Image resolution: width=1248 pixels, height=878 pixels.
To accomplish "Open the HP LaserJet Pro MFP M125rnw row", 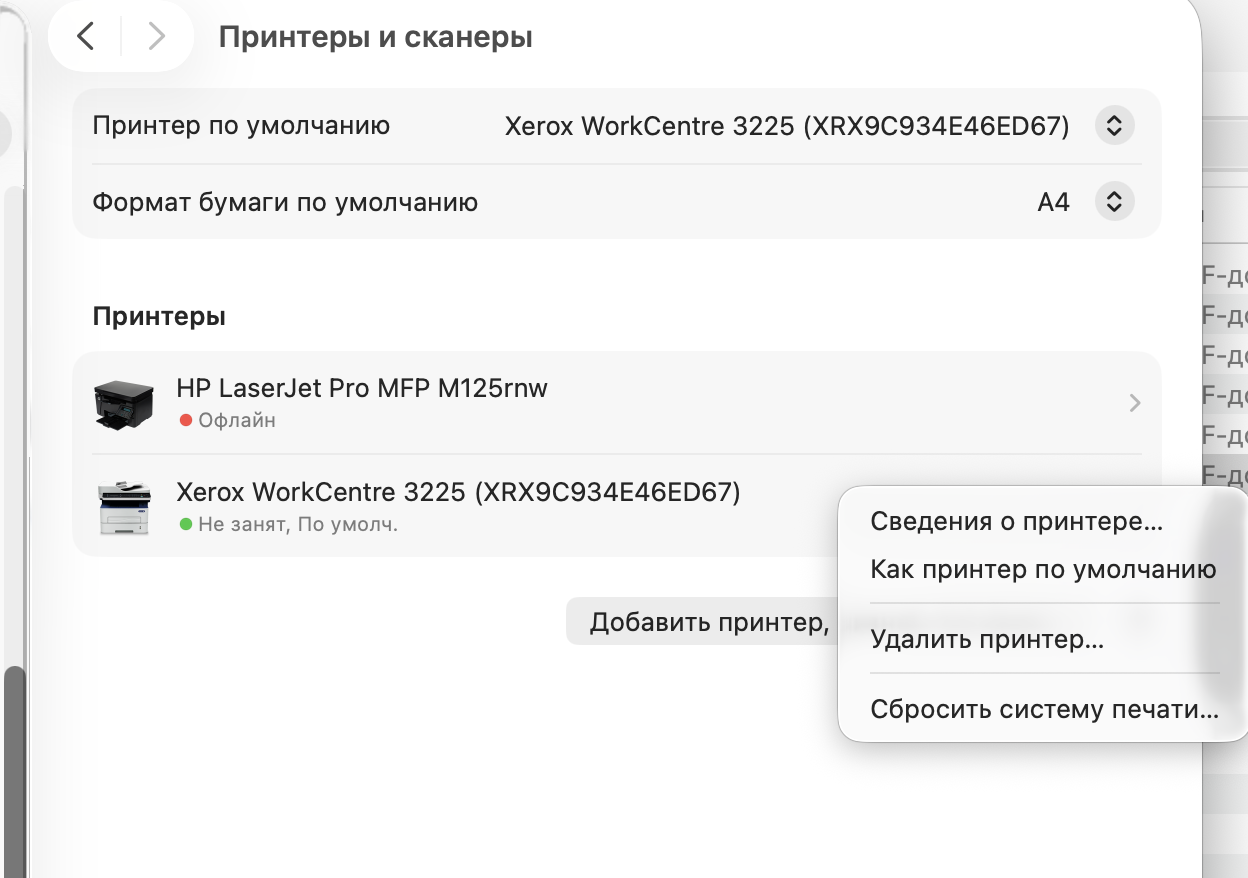I will tap(362, 388).
